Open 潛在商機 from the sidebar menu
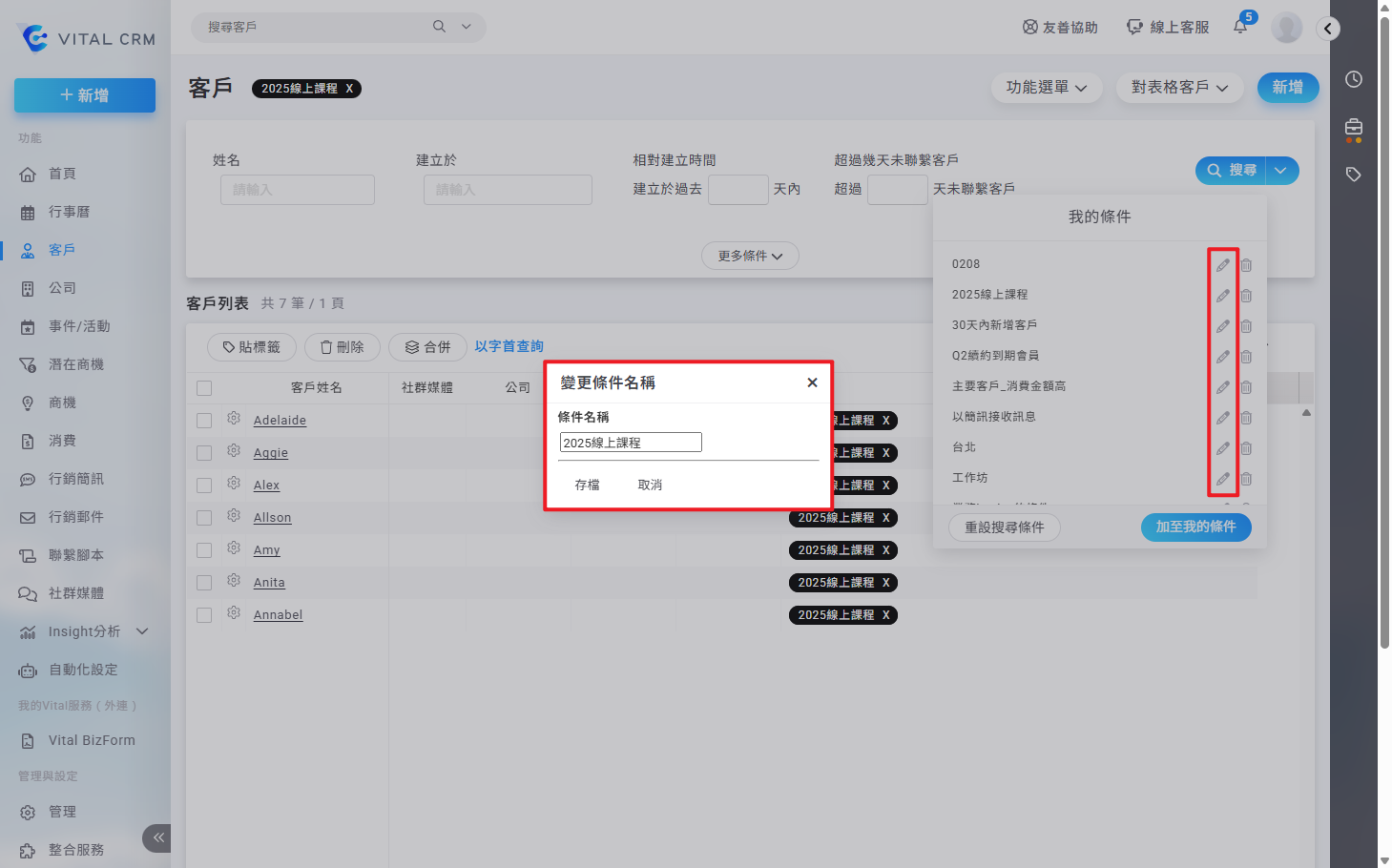The width and height of the screenshot is (1392, 868). pos(76,364)
